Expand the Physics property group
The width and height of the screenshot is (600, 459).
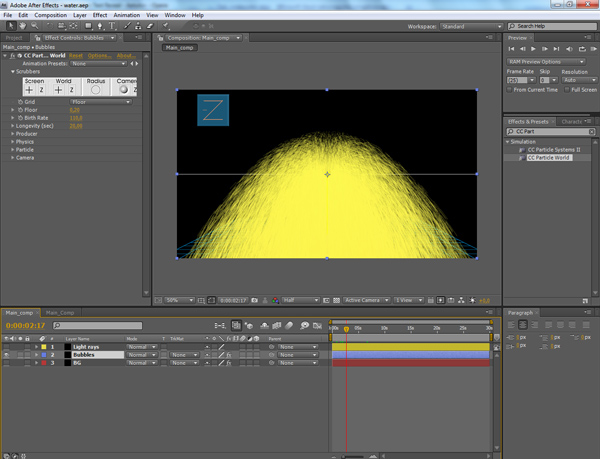click(13, 142)
